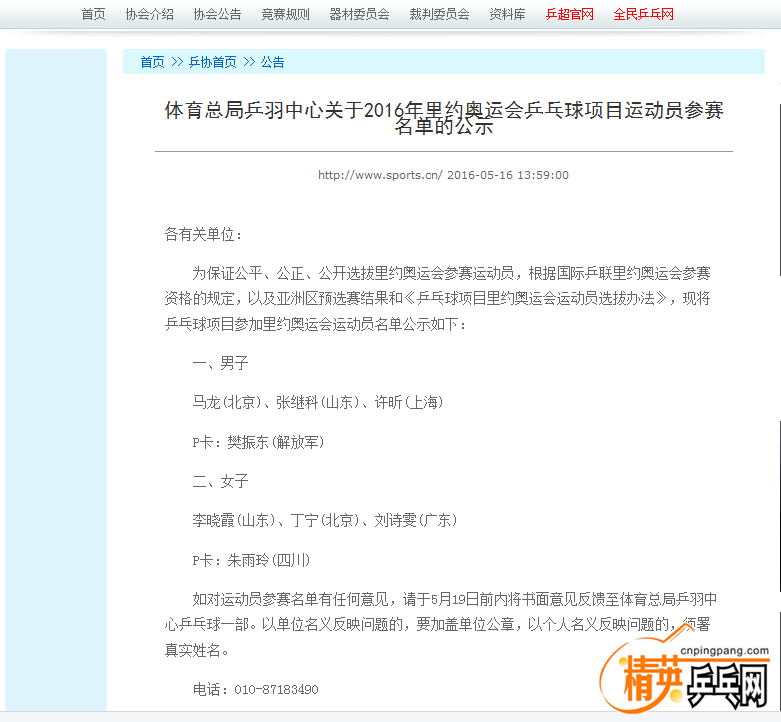Open the 裁判委员会 menu item

[439, 14]
